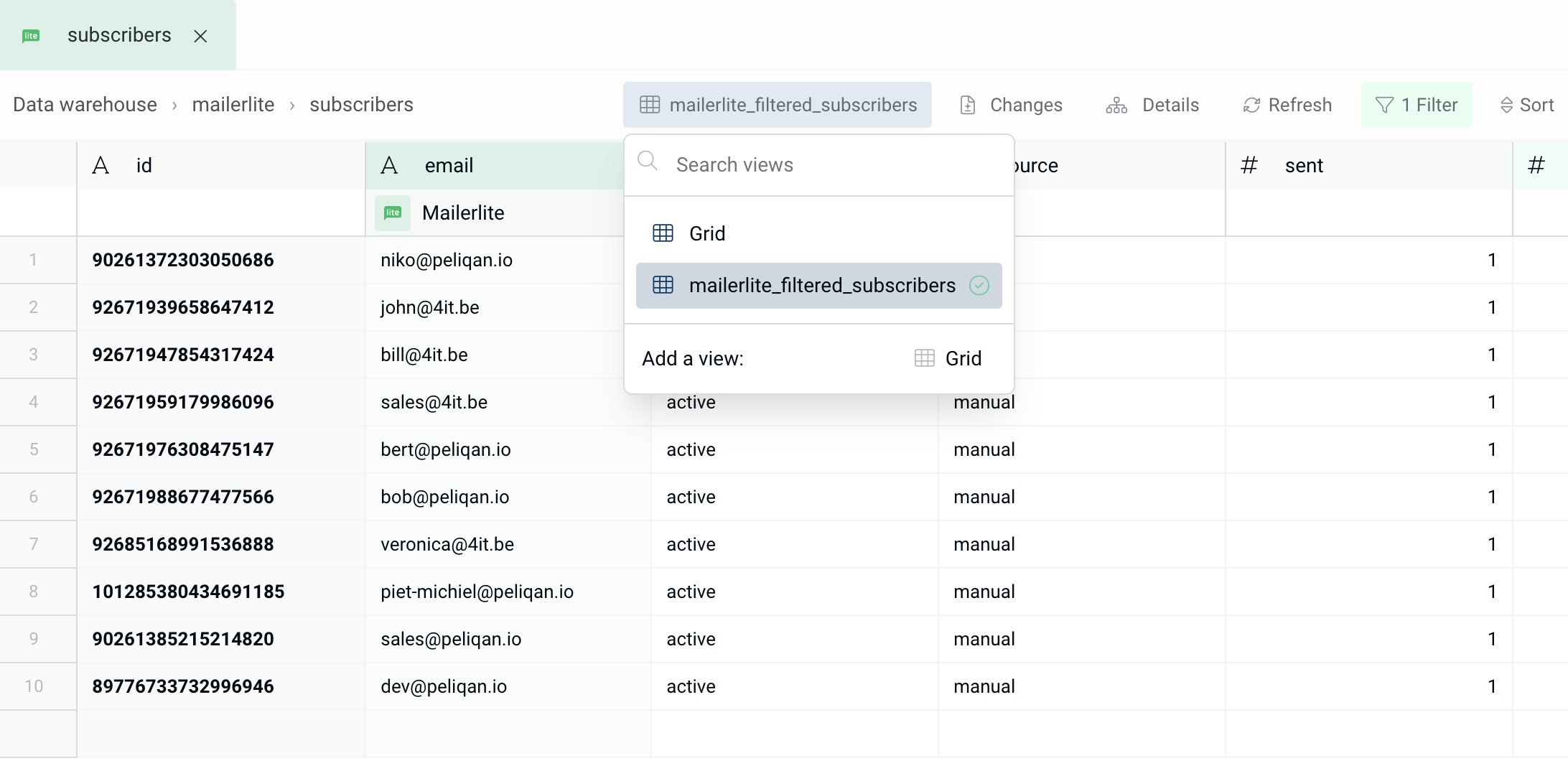Add a new Grid view
1568x771 pixels.
(948, 358)
